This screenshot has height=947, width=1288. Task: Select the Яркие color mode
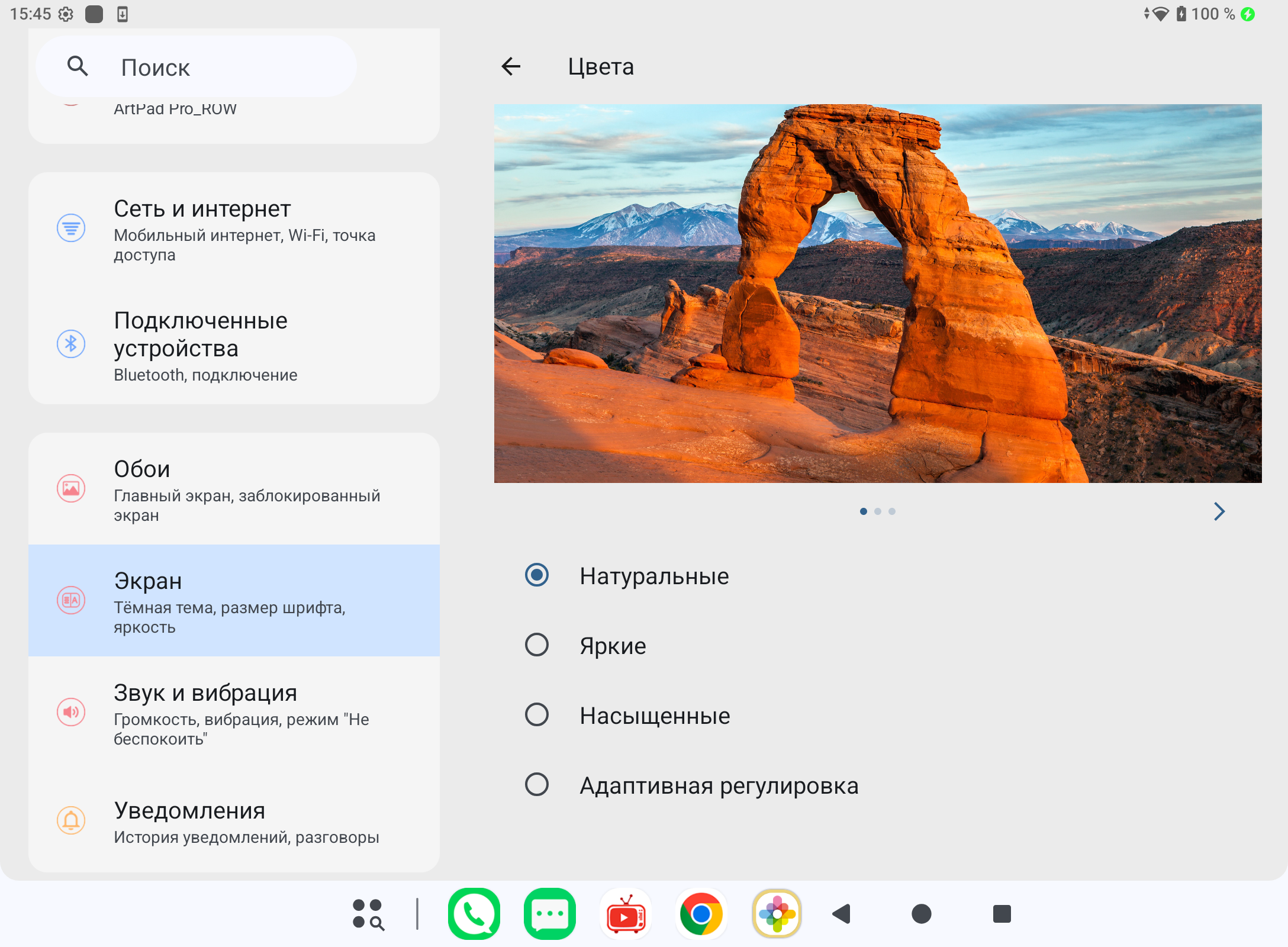coord(537,645)
